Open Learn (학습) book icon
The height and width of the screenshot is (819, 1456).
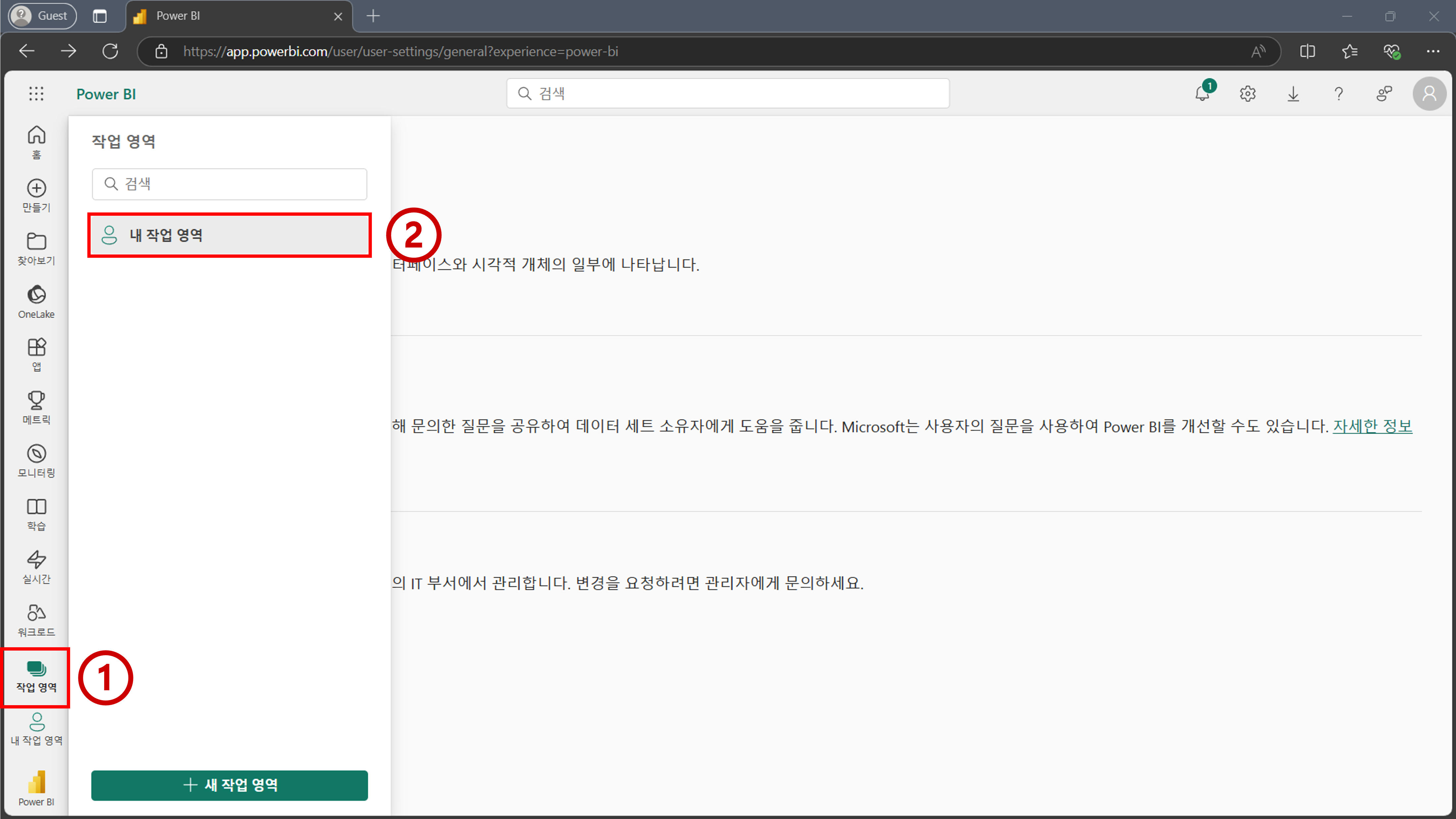(36, 514)
